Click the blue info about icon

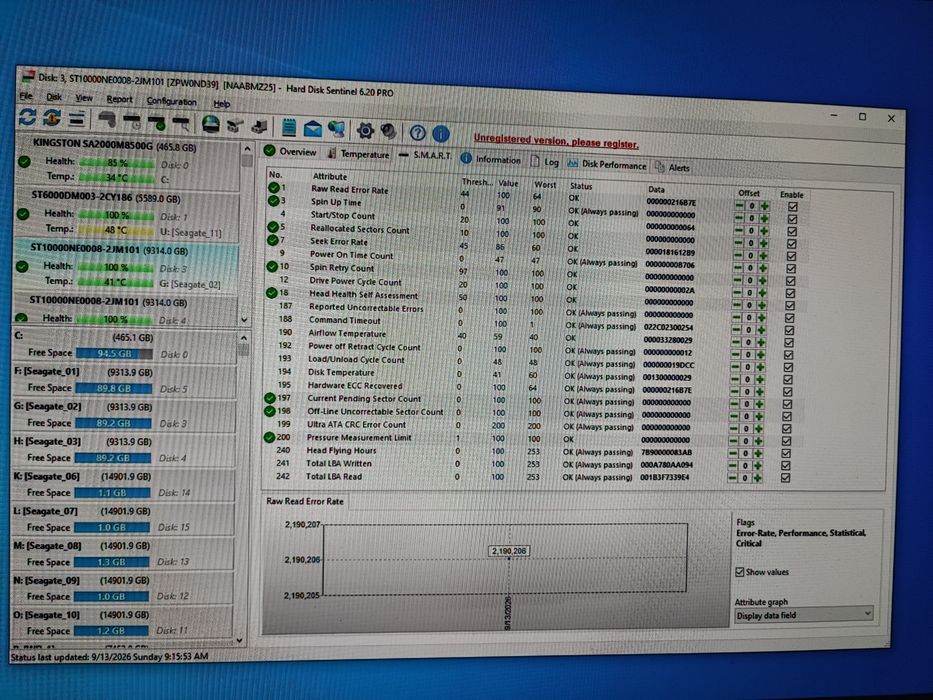[x=441, y=133]
